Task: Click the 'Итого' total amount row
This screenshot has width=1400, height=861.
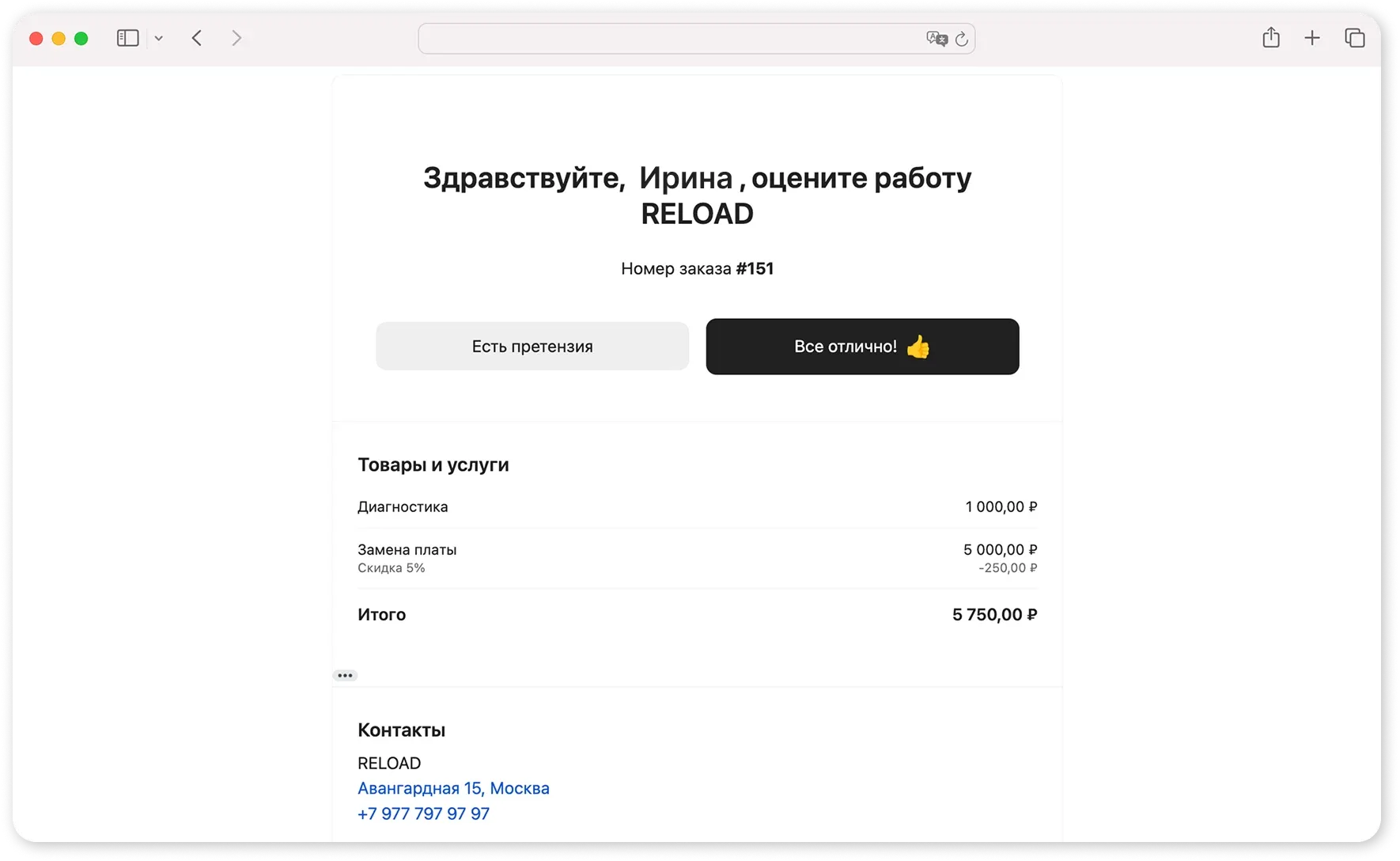Action: click(x=382, y=614)
